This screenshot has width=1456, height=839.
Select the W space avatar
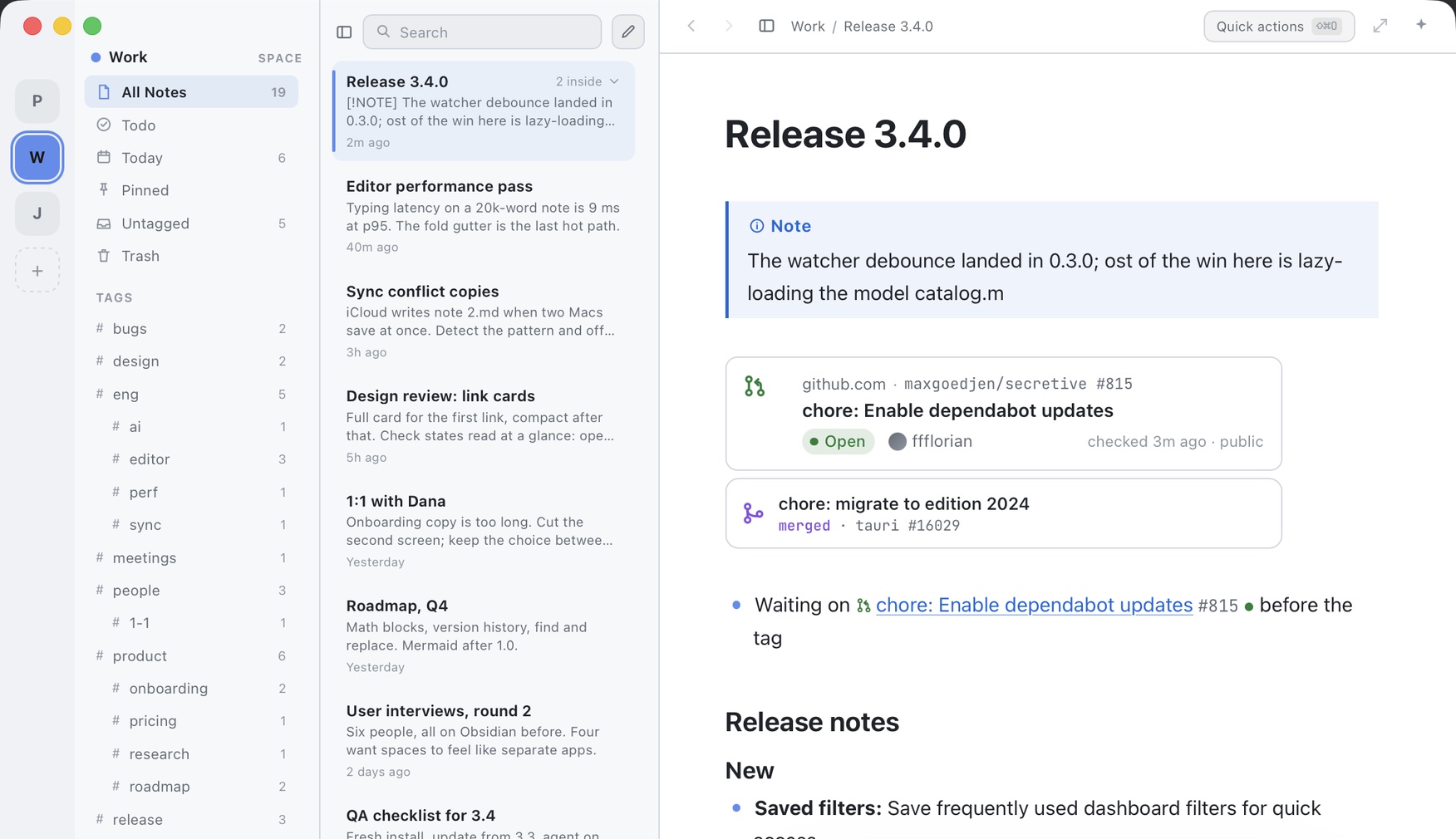pyautogui.click(x=37, y=157)
